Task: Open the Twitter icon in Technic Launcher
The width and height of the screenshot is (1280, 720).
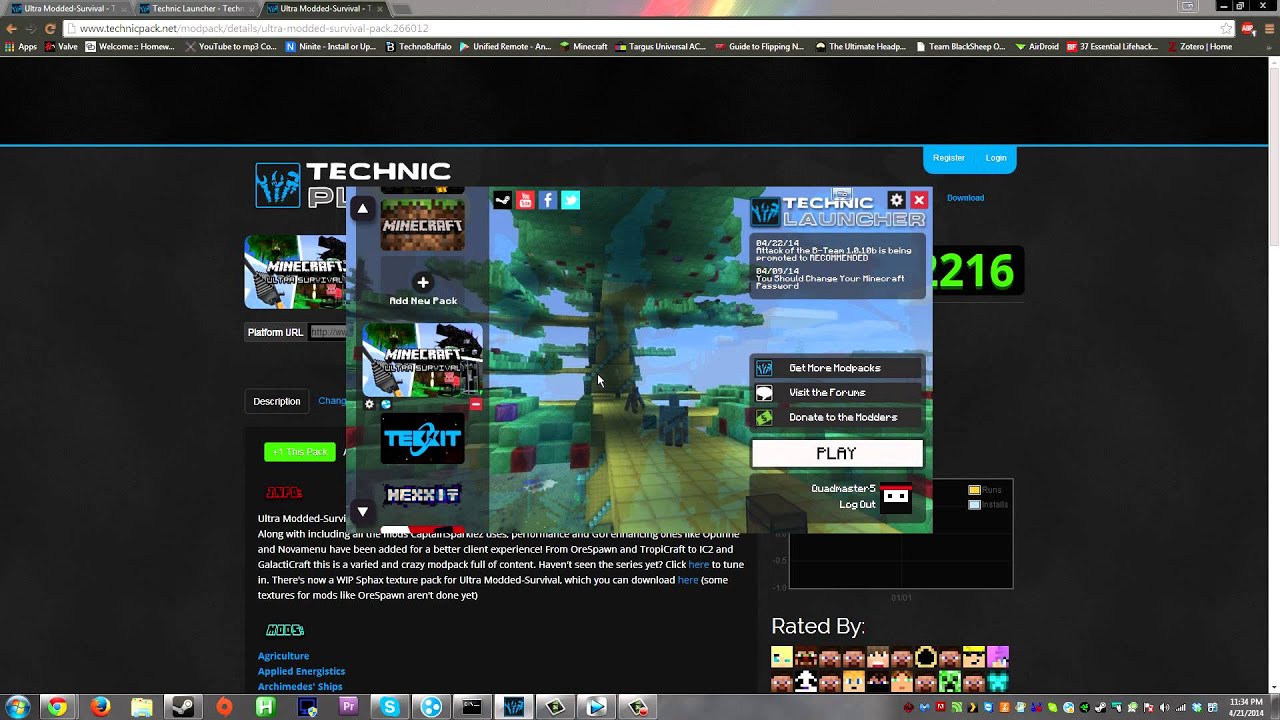Action: (570, 200)
